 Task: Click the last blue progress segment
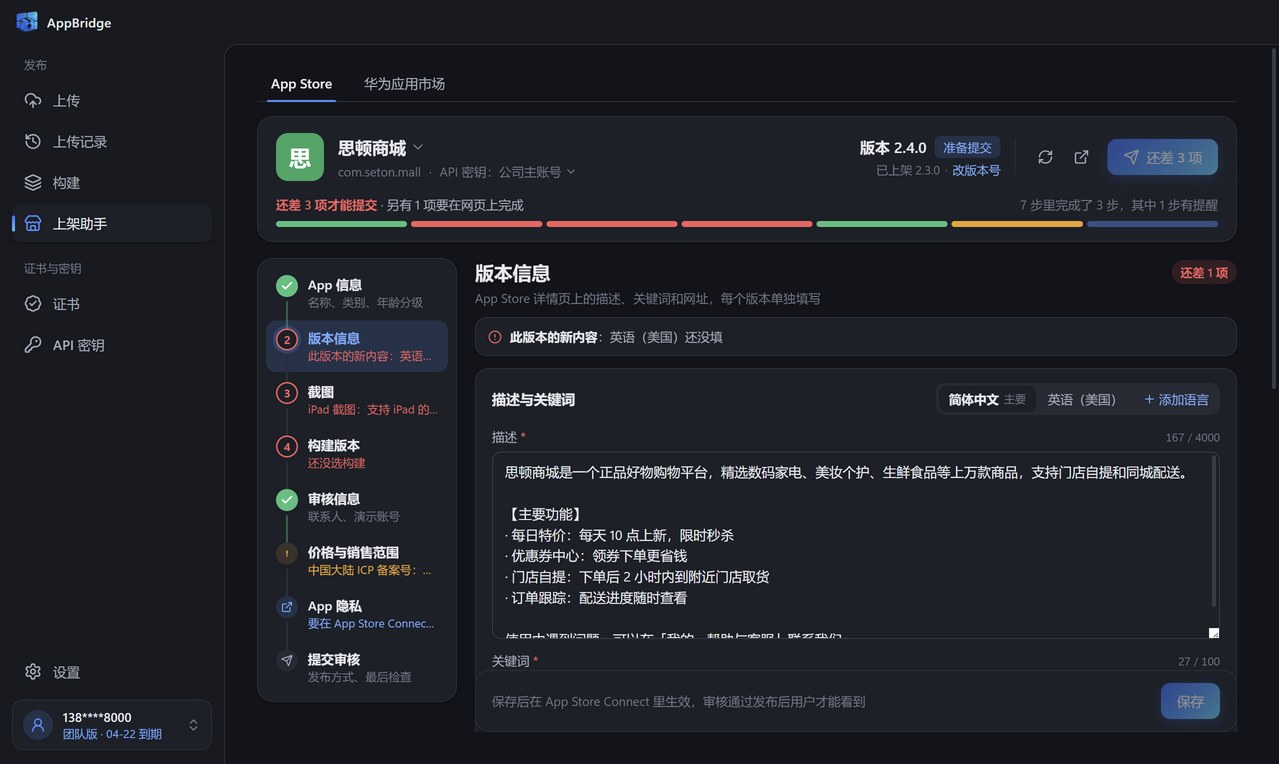1152,224
